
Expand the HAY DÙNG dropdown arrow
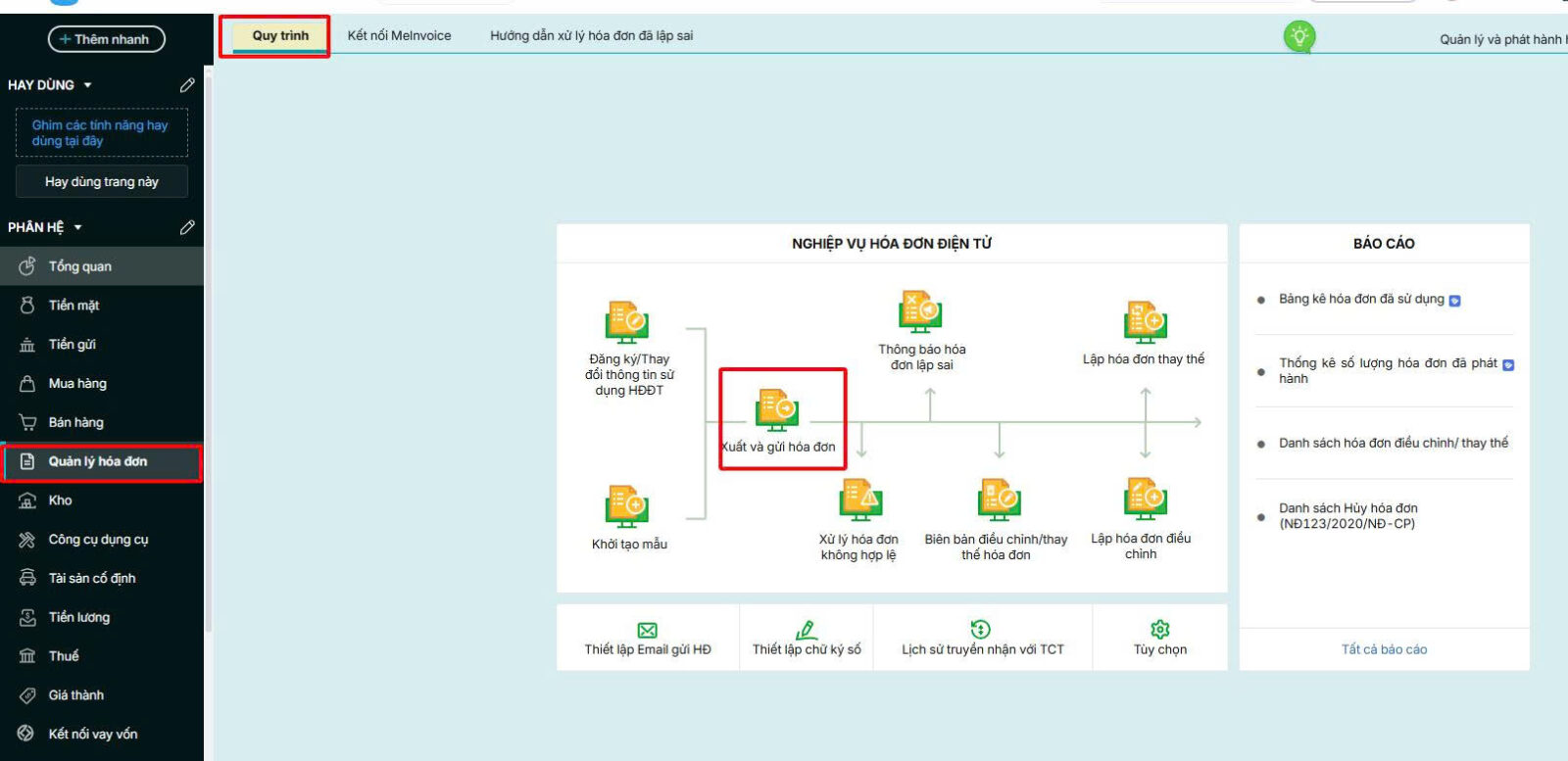[x=88, y=85]
